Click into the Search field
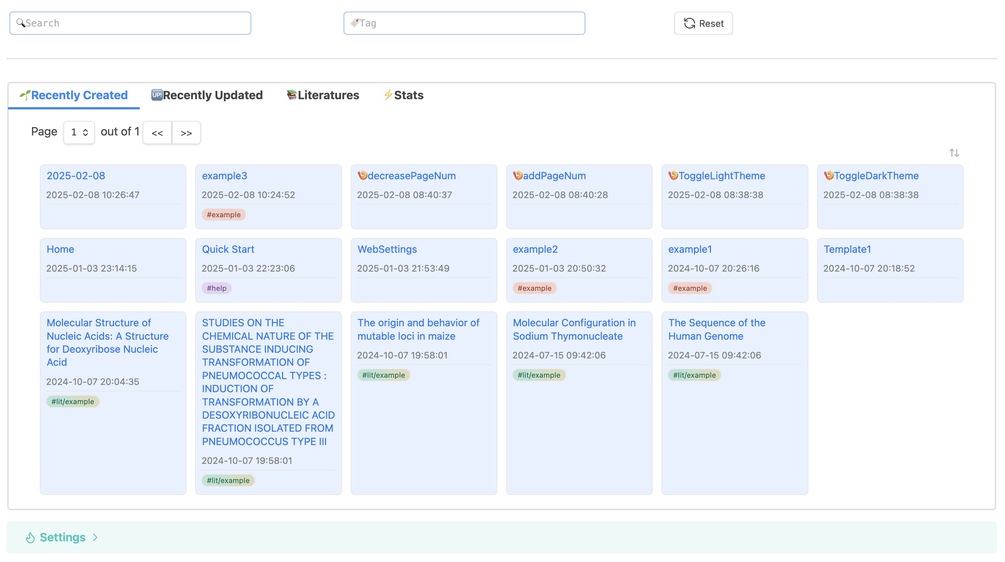Image resolution: width=1005 pixels, height=562 pixels. tap(130, 23)
